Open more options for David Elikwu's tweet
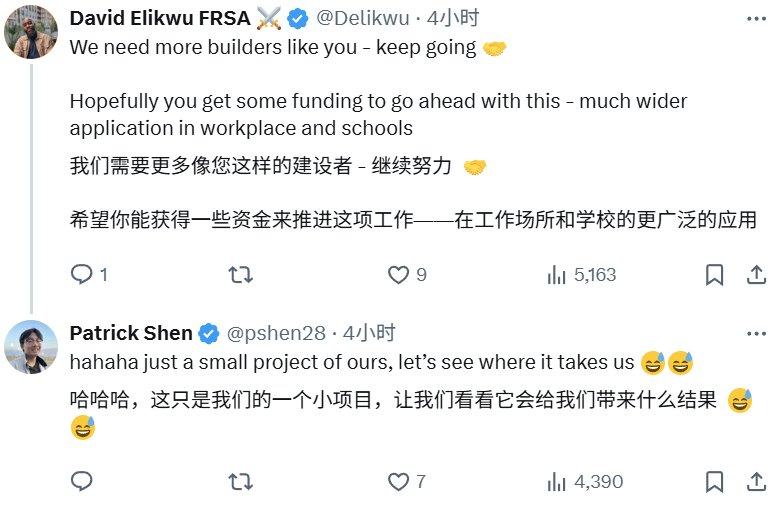 756,19
